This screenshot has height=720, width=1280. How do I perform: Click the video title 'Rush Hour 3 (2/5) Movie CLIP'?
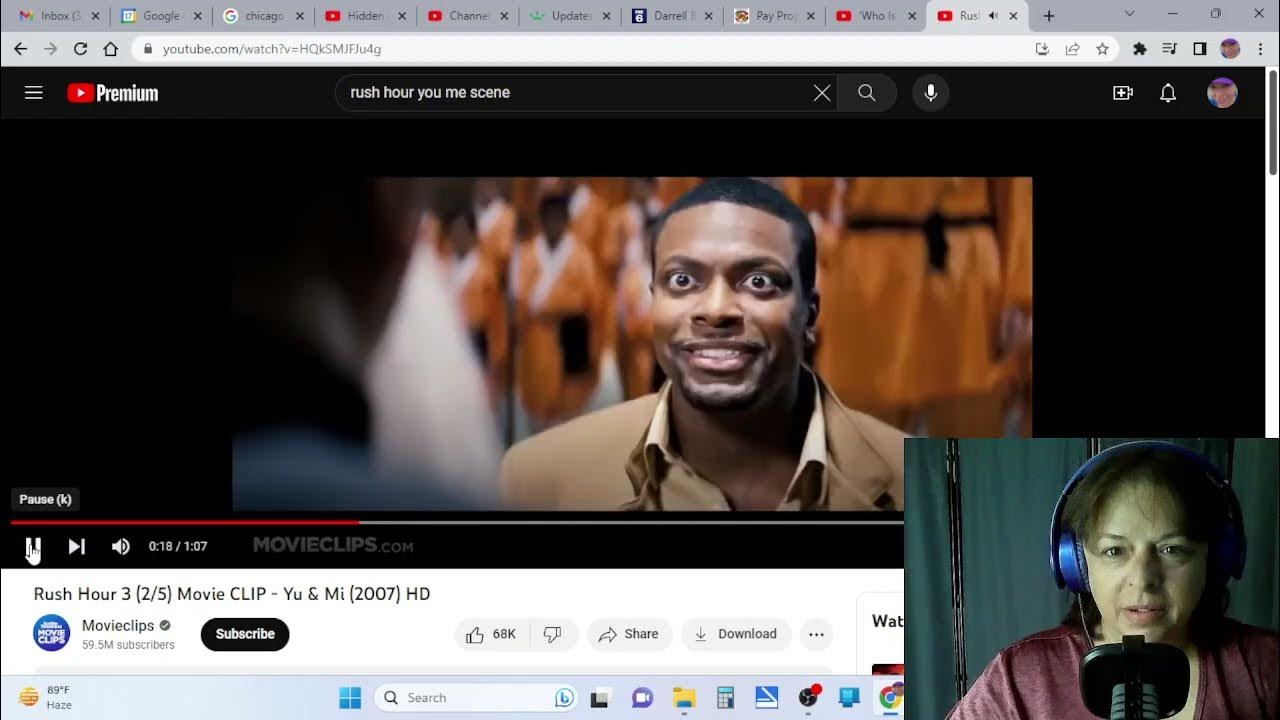[232, 594]
